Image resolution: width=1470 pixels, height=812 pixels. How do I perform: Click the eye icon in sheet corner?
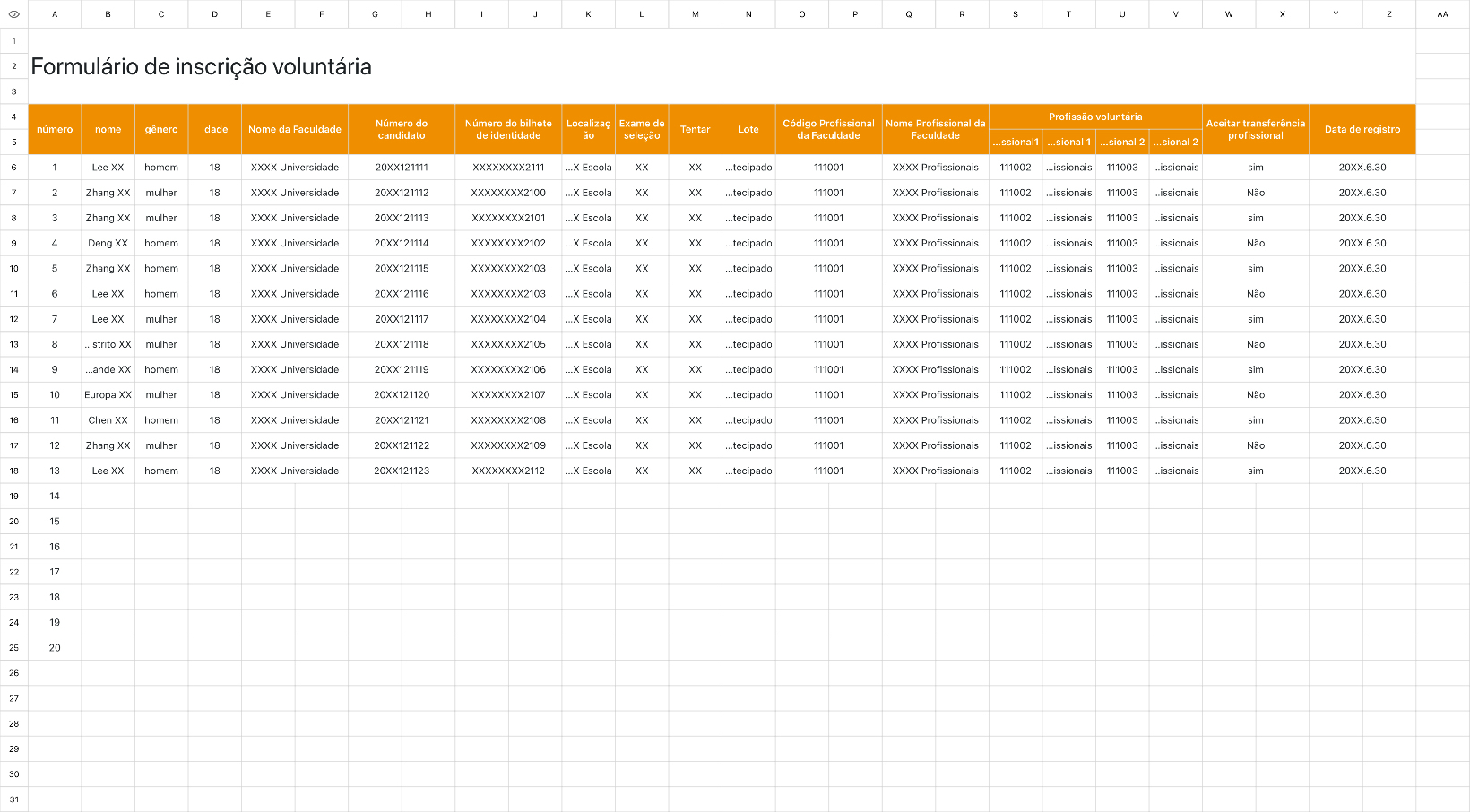pyautogui.click(x=13, y=14)
